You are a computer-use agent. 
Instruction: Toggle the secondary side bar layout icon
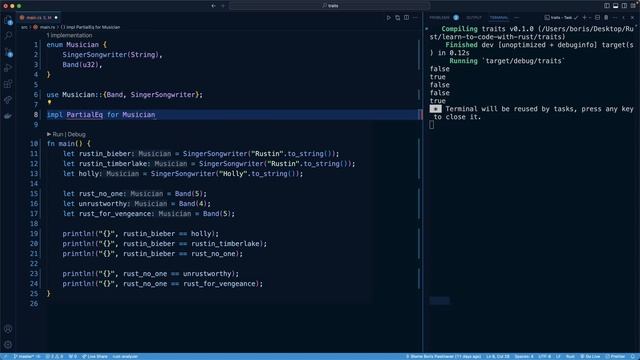(624, 6)
